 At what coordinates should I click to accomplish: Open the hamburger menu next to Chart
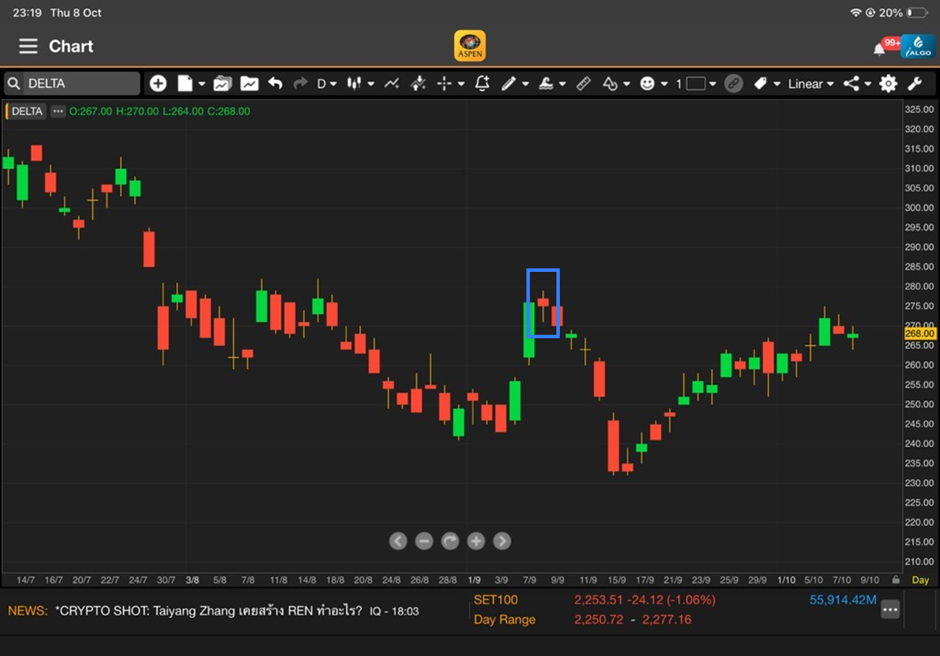click(x=28, y=46)
